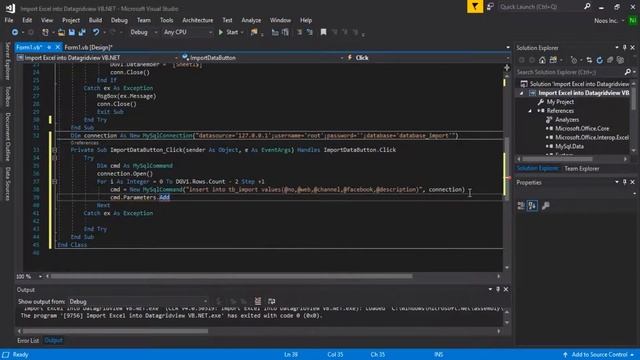Click the yellow notifications filter flag icon
The image size is (640, 360).
[475, 7]
